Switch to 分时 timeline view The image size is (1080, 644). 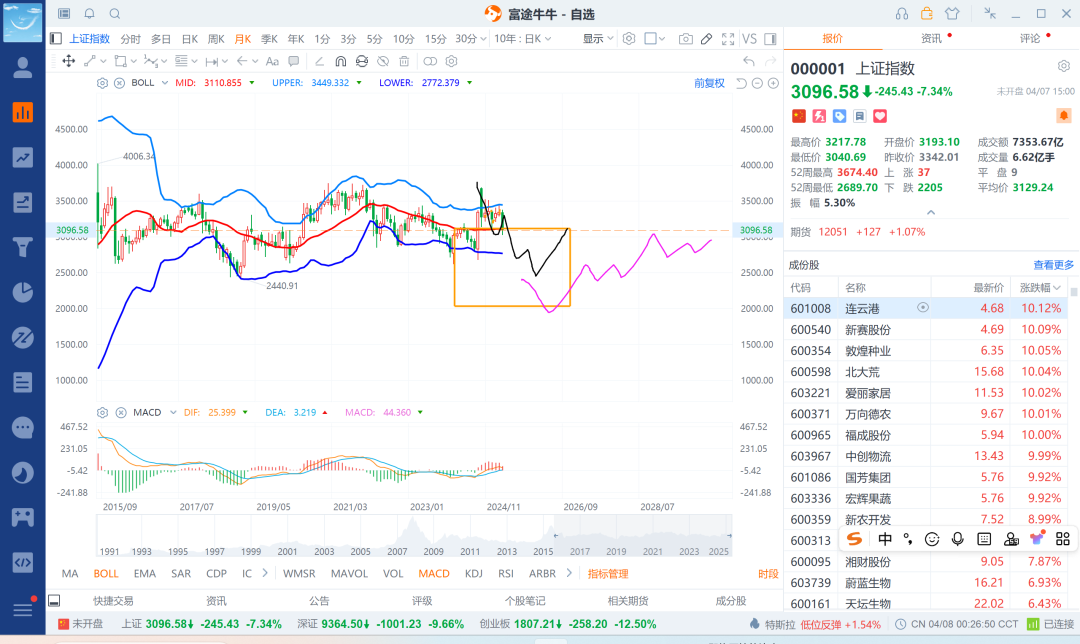pyautogui.click(x=130, y=39)
